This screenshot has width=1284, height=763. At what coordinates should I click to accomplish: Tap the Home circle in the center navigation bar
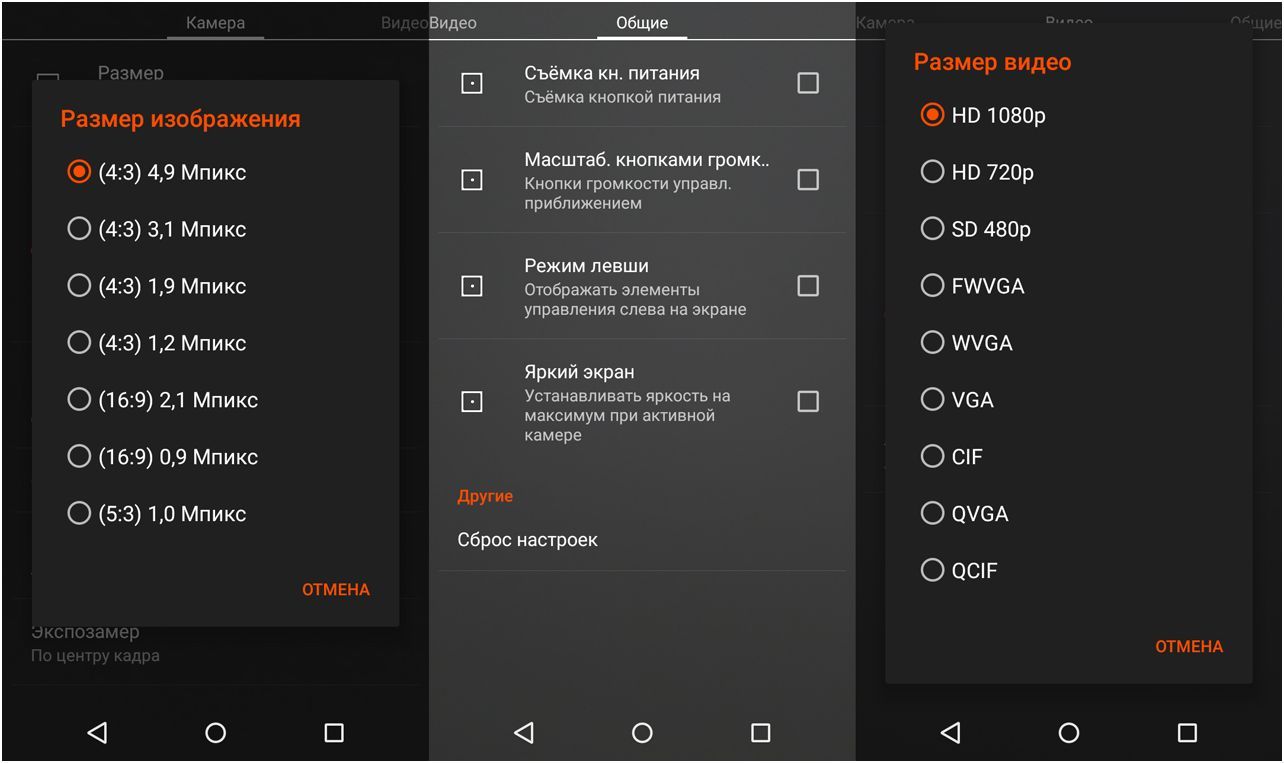coord(641,733)
